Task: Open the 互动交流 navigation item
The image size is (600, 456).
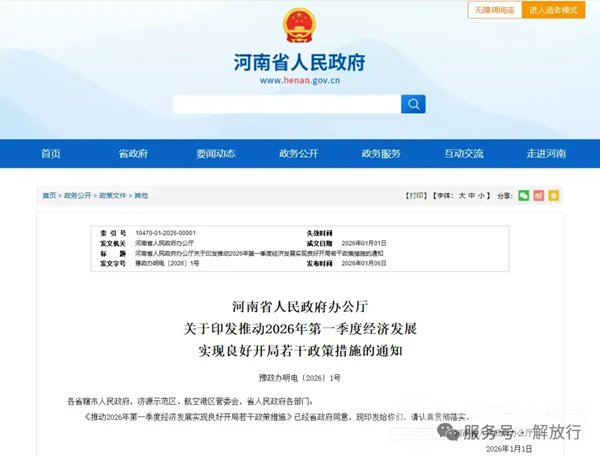Action: click(464, 154)
